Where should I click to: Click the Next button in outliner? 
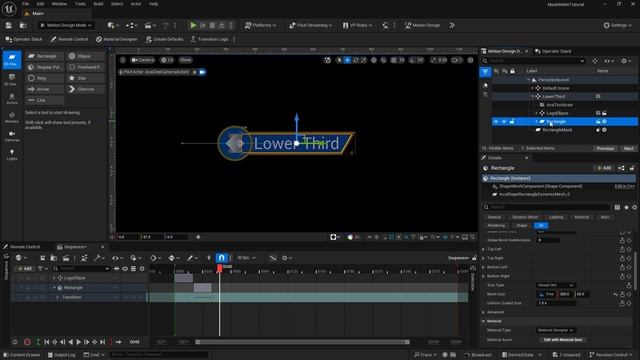pyautogui.click(x=629, y=149)
